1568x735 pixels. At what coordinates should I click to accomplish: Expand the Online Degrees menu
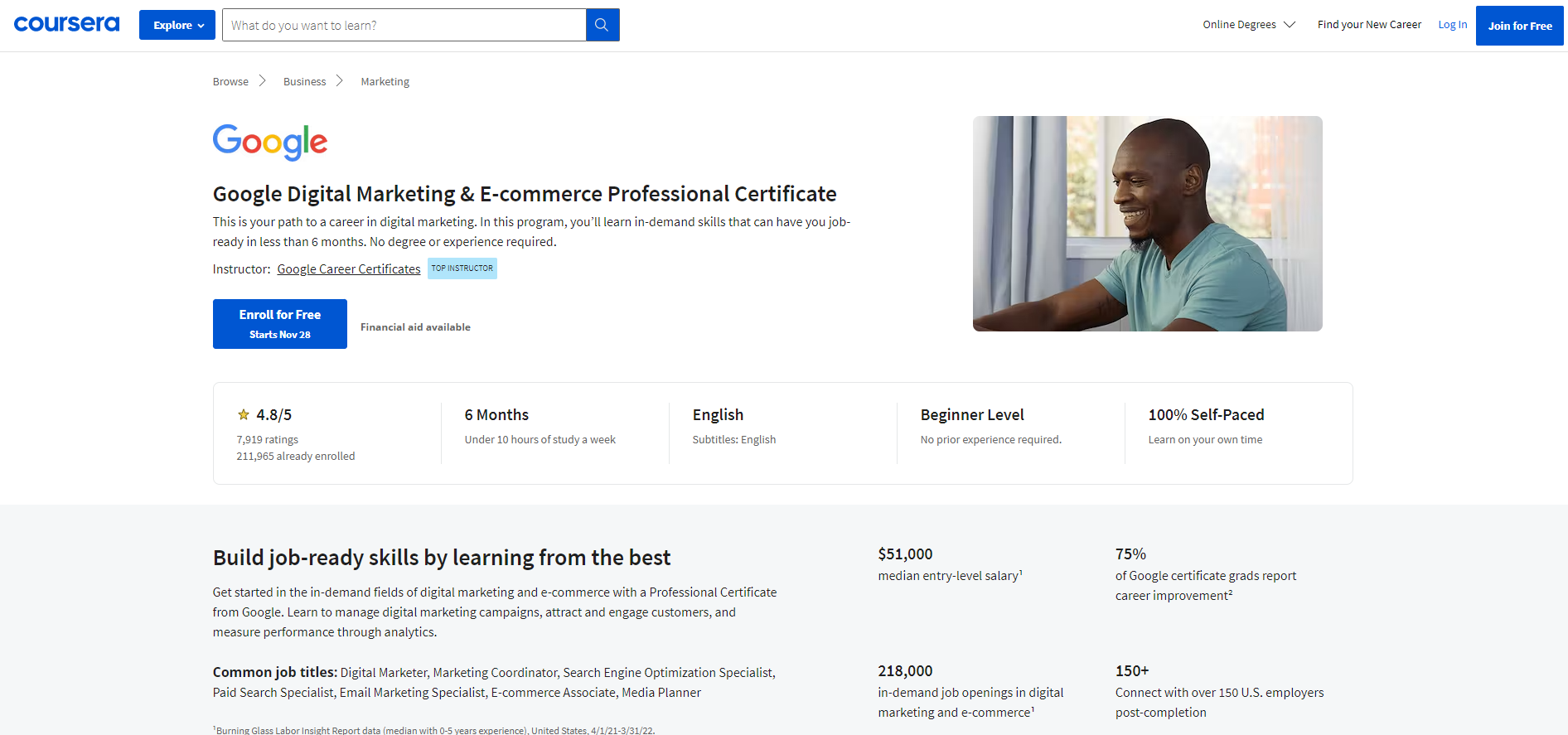pyautogui.click(x=1249, y=25)
